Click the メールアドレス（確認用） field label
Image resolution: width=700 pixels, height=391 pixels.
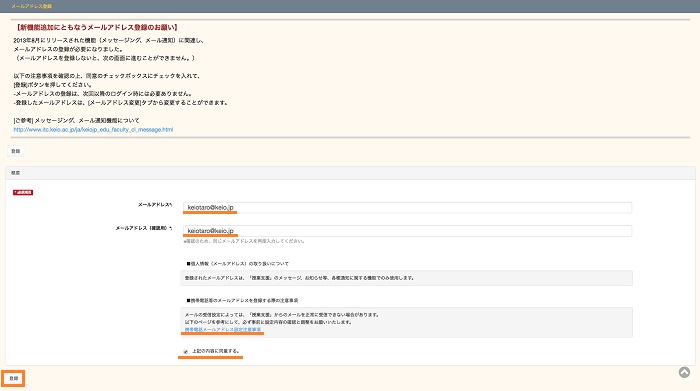pos(144,228)
